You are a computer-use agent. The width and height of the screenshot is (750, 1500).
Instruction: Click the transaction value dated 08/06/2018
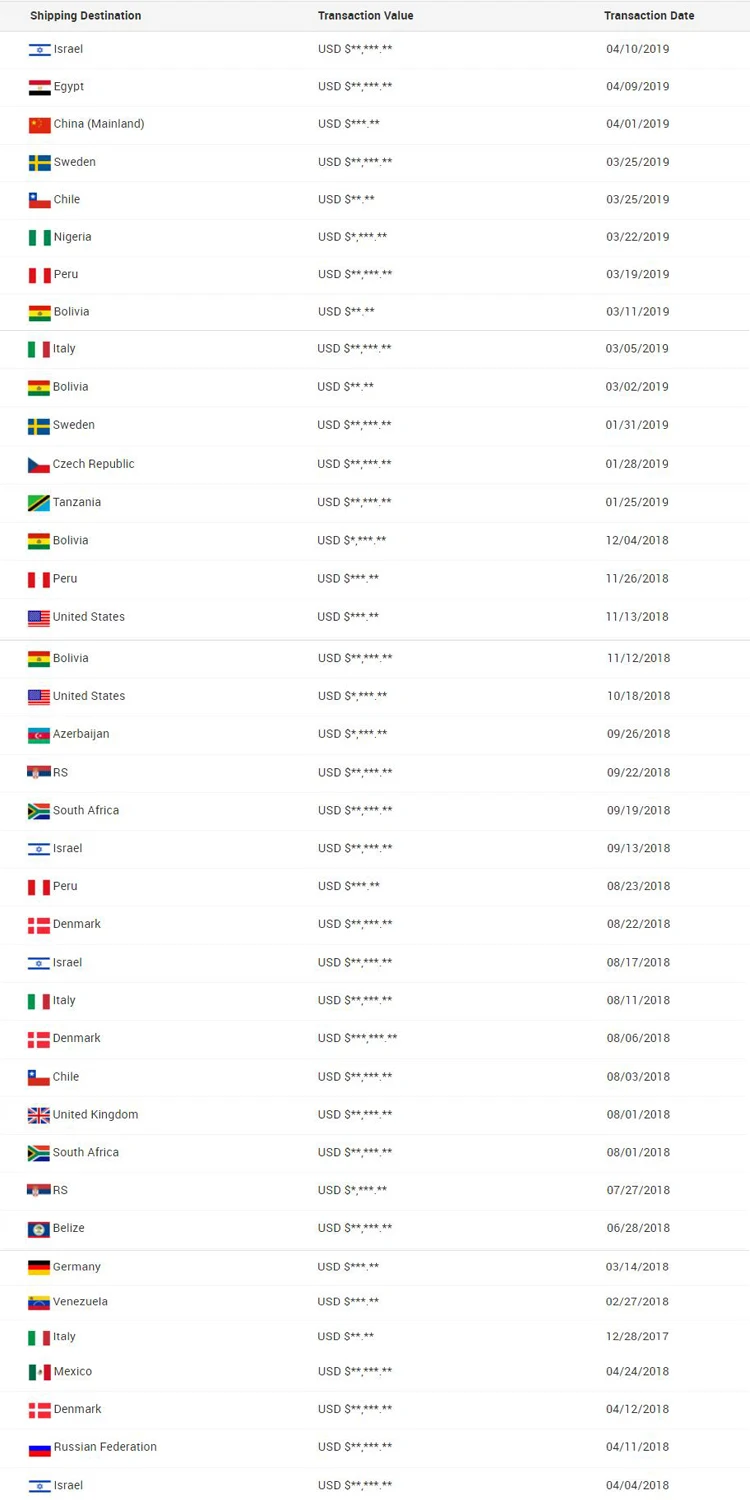(357, 1038)
